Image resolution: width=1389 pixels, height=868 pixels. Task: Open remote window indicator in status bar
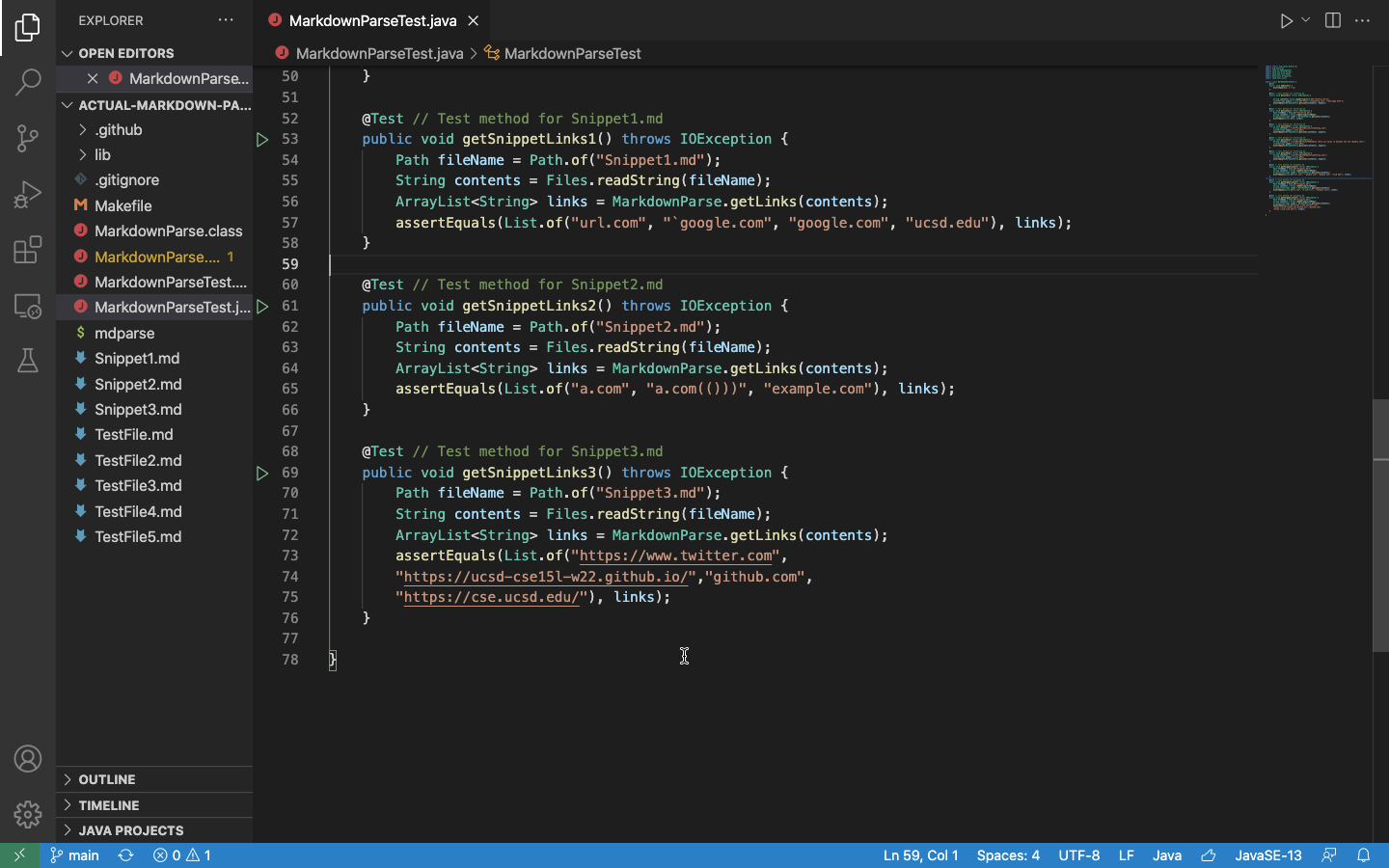(19, 855)
